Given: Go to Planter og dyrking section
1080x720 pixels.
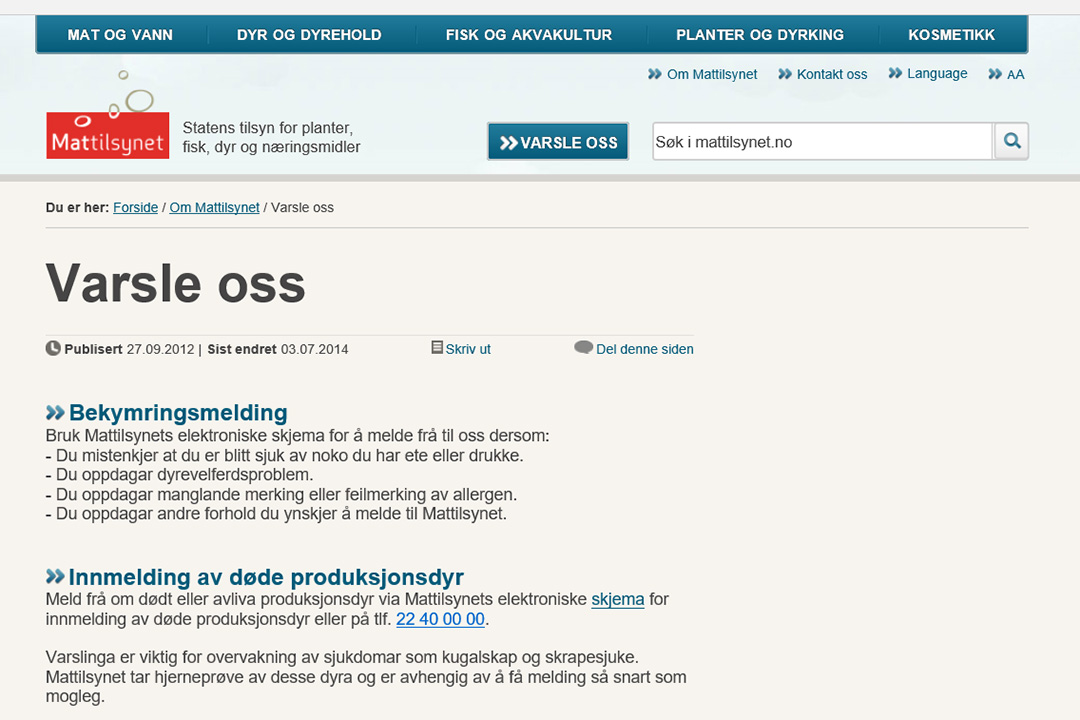Looking at the screenshot, I should tap(759, 35).
